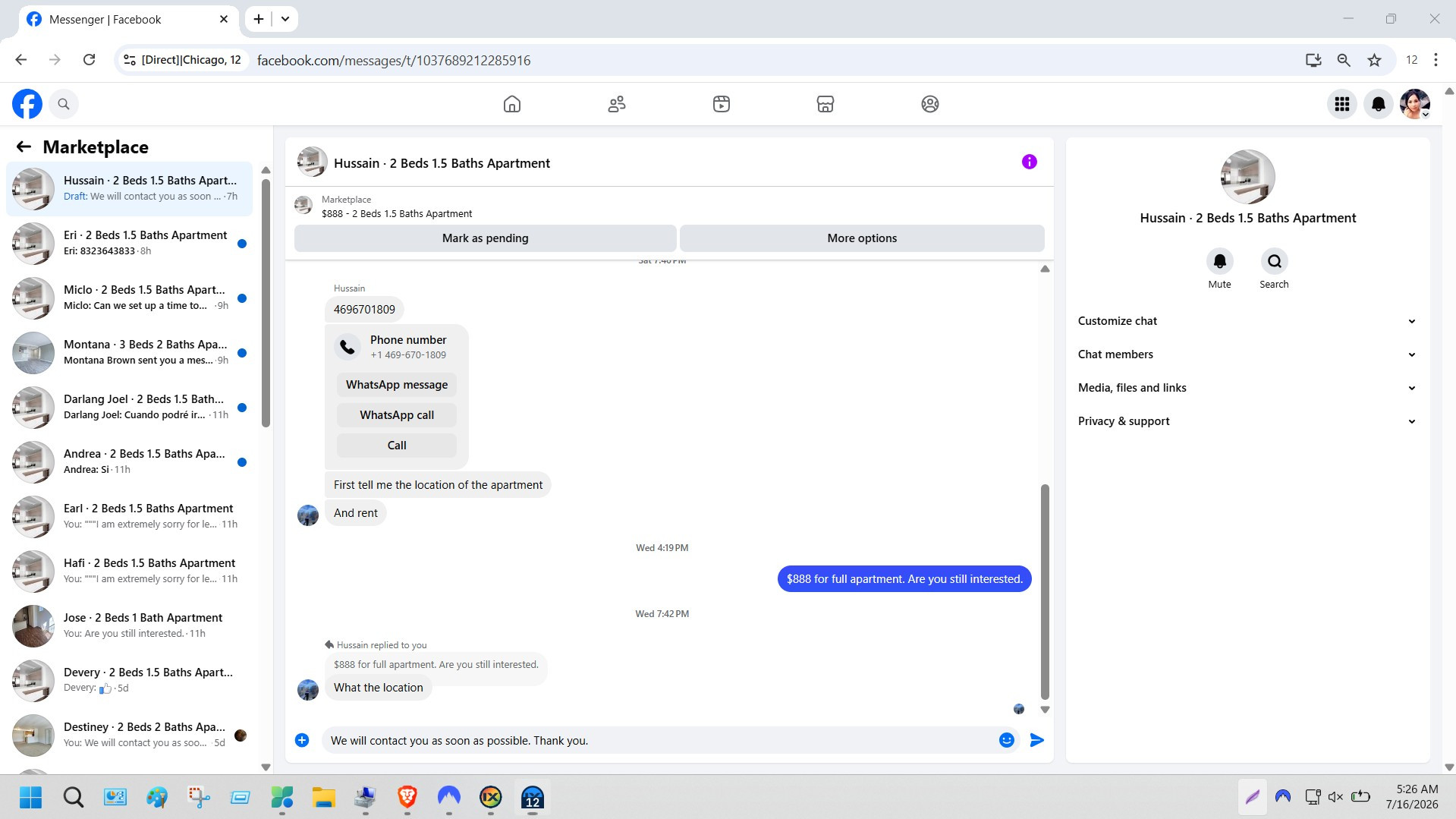Click the Call button under phone number
1456x819 pixels.
[x=397, y=446]
